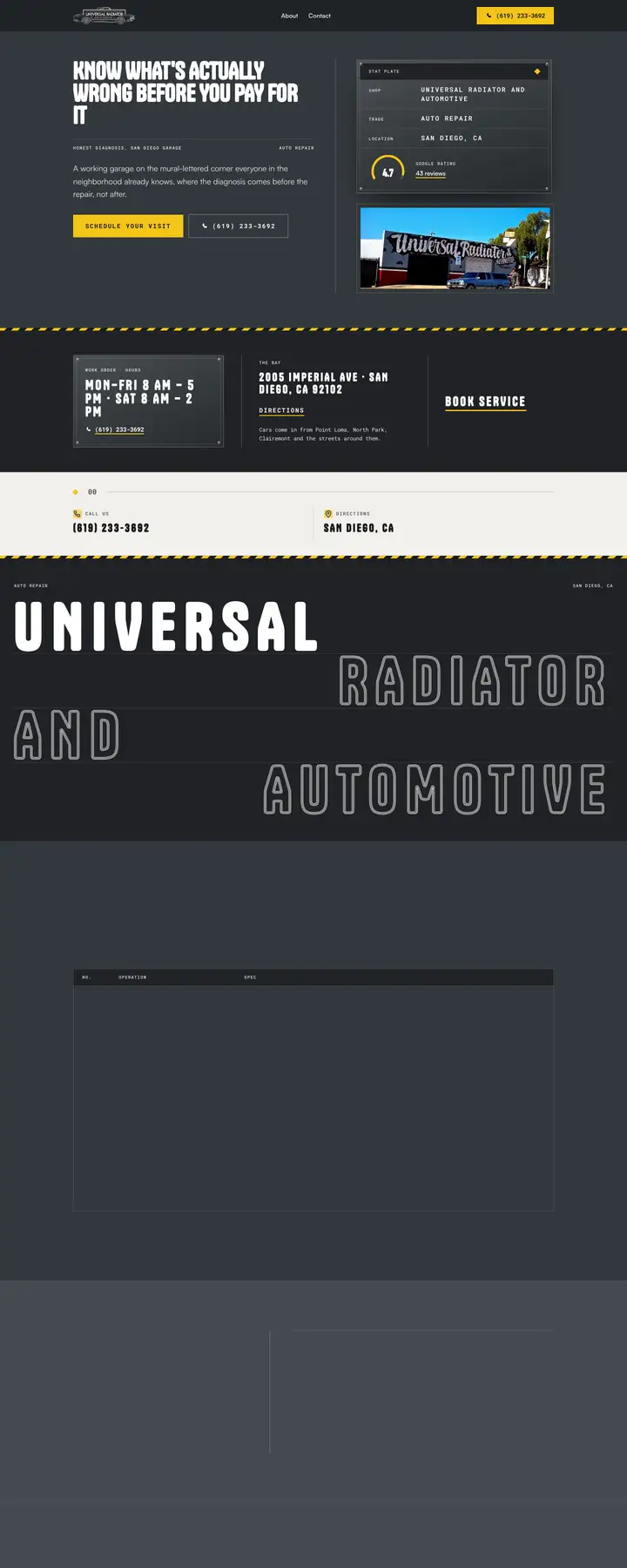Click the 2005 Imperial Ave address text
The image size is (627, 1568).
[x=323, y=383]
